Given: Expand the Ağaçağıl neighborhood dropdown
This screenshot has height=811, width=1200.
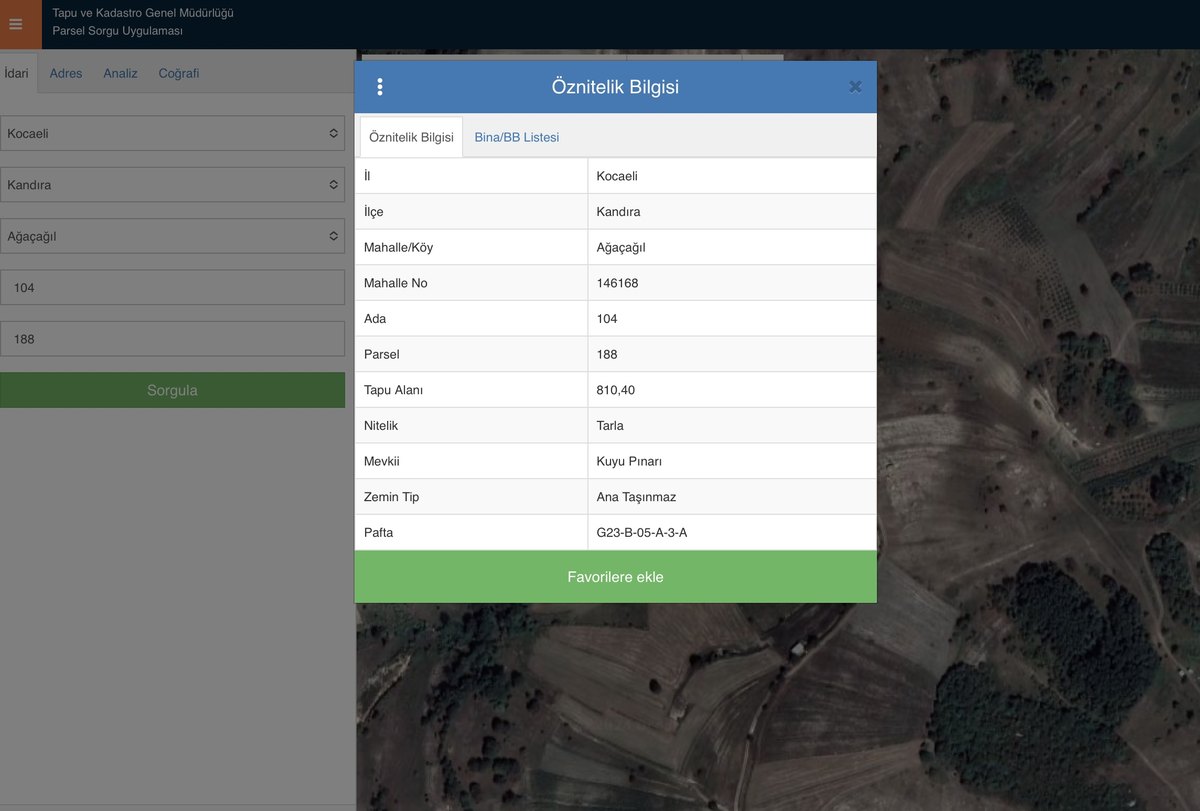Looking at the screenshot, I should point(172,237).
